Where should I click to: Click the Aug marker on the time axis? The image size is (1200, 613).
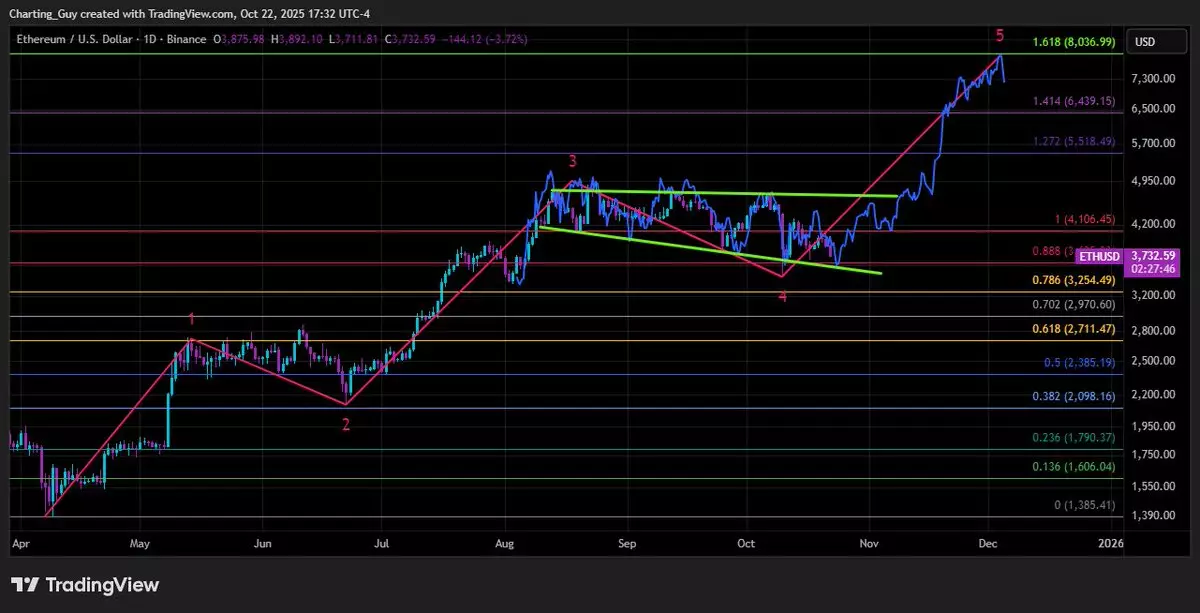(x=504, y=543)
